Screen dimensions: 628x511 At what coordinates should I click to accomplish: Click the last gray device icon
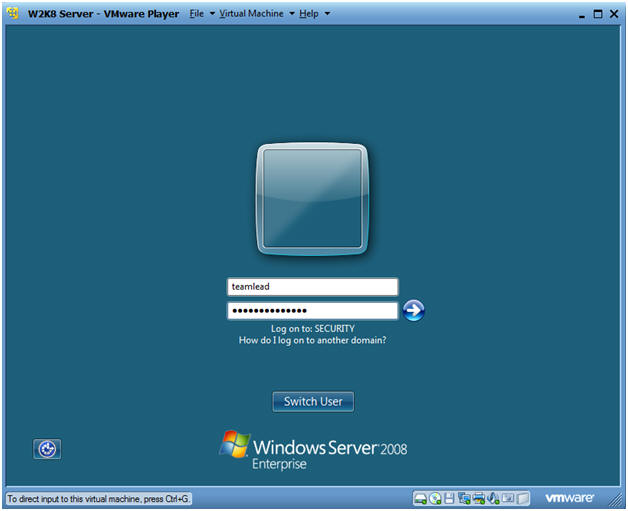(523, 499)
